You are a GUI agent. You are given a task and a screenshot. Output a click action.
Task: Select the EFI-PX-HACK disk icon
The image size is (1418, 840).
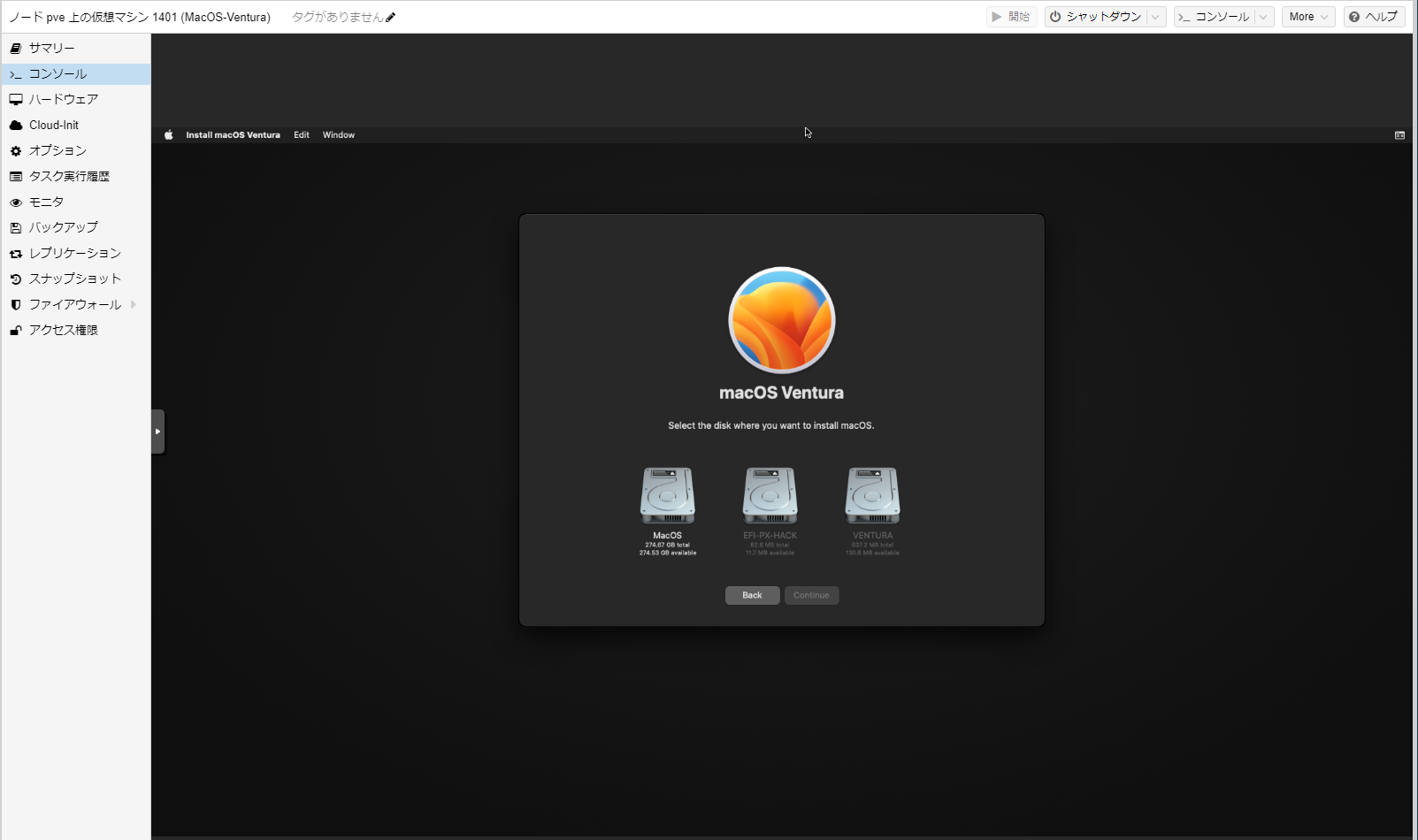(x=770, y=496)
